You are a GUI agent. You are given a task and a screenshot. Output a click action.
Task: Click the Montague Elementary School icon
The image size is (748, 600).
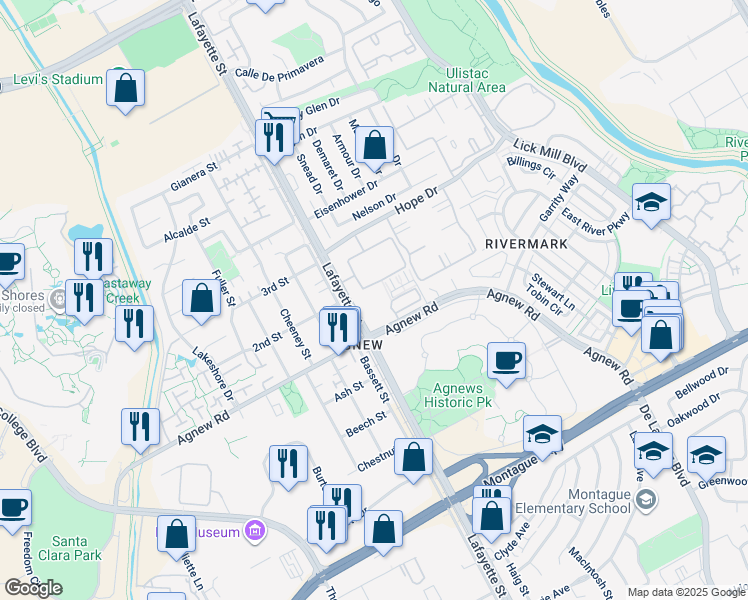pos(647,499)
